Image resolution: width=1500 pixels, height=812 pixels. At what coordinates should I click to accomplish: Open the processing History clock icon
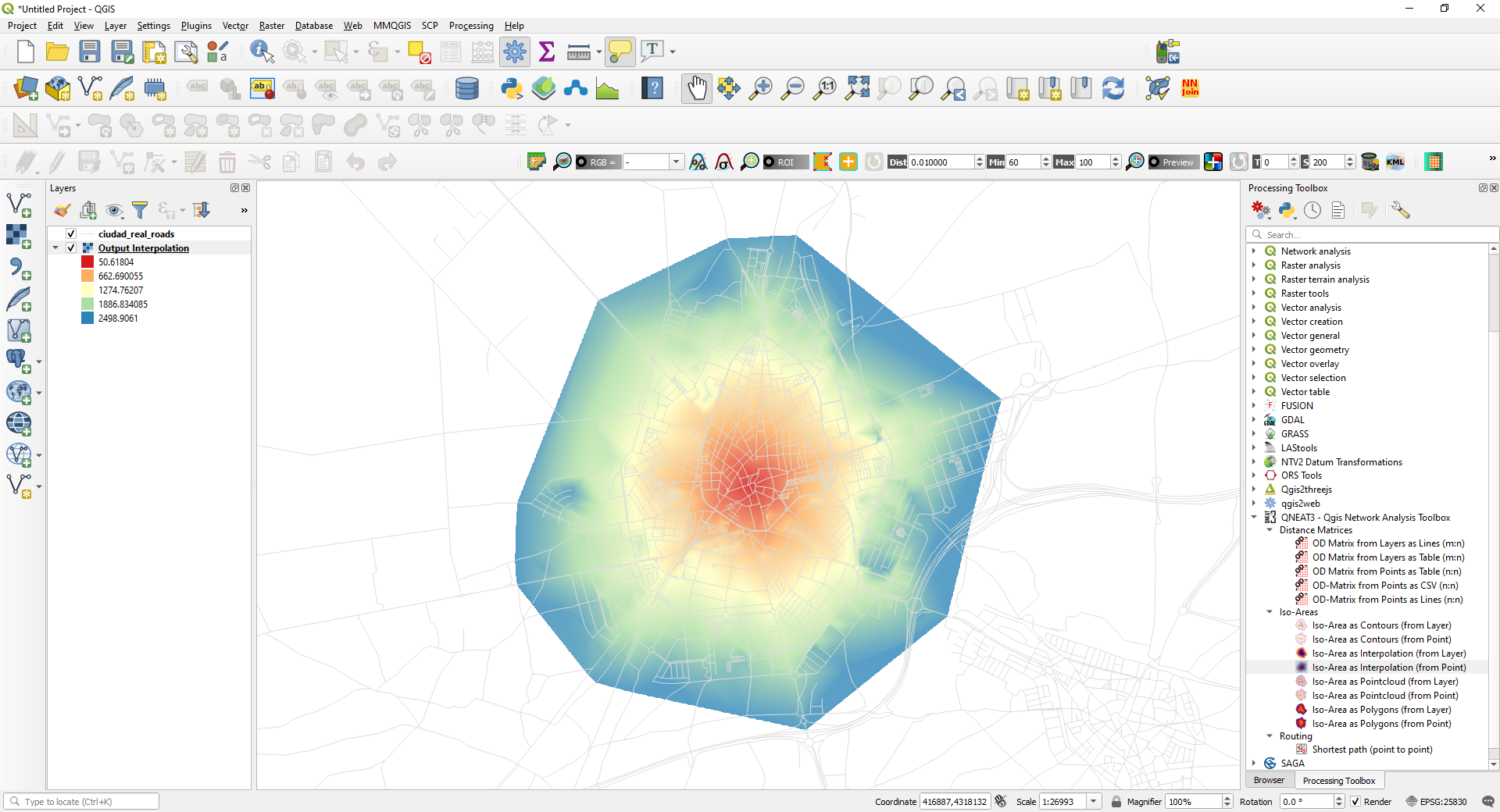(x=1312, y=209)
